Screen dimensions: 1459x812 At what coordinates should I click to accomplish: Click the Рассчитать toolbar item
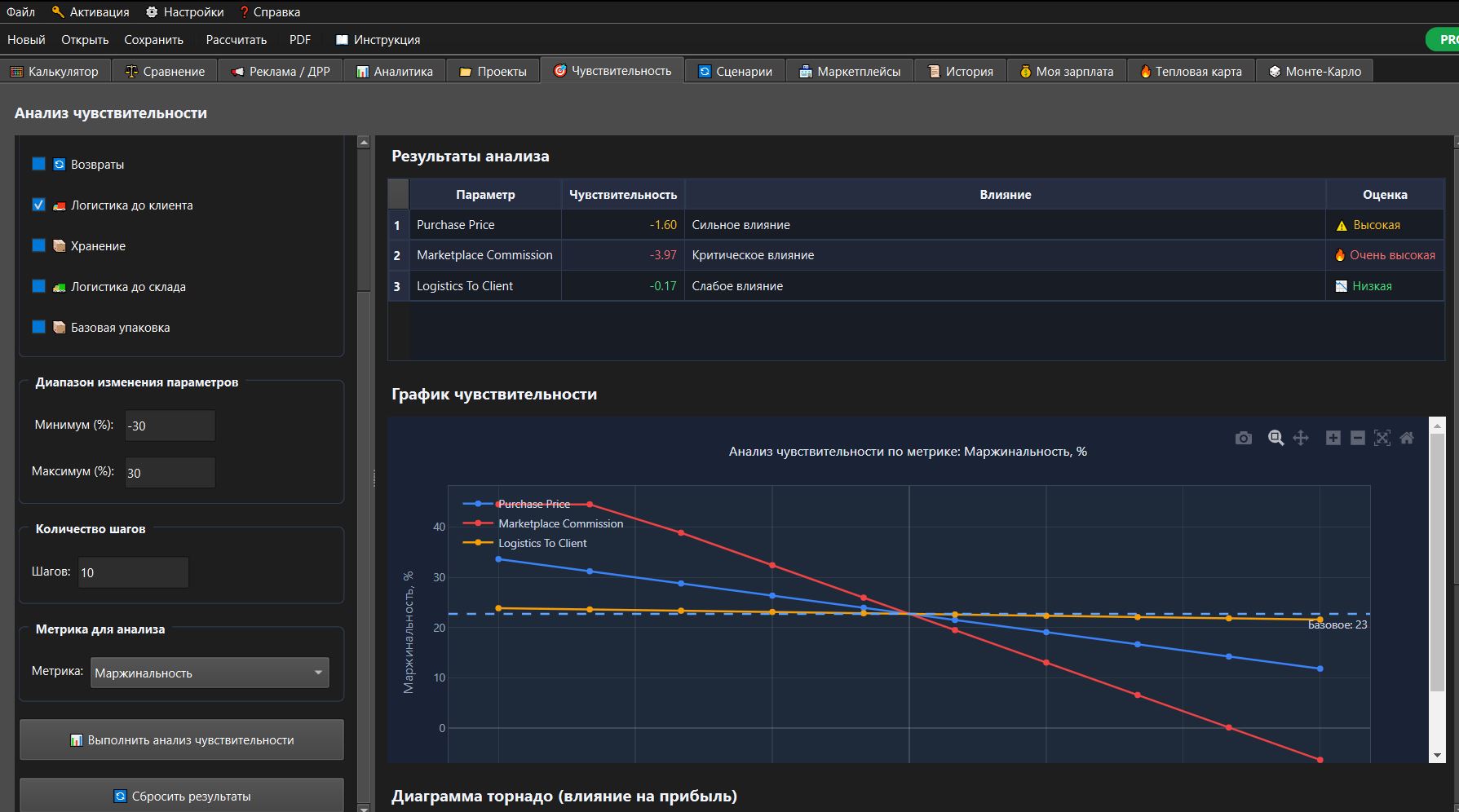[x=237, y=39]
